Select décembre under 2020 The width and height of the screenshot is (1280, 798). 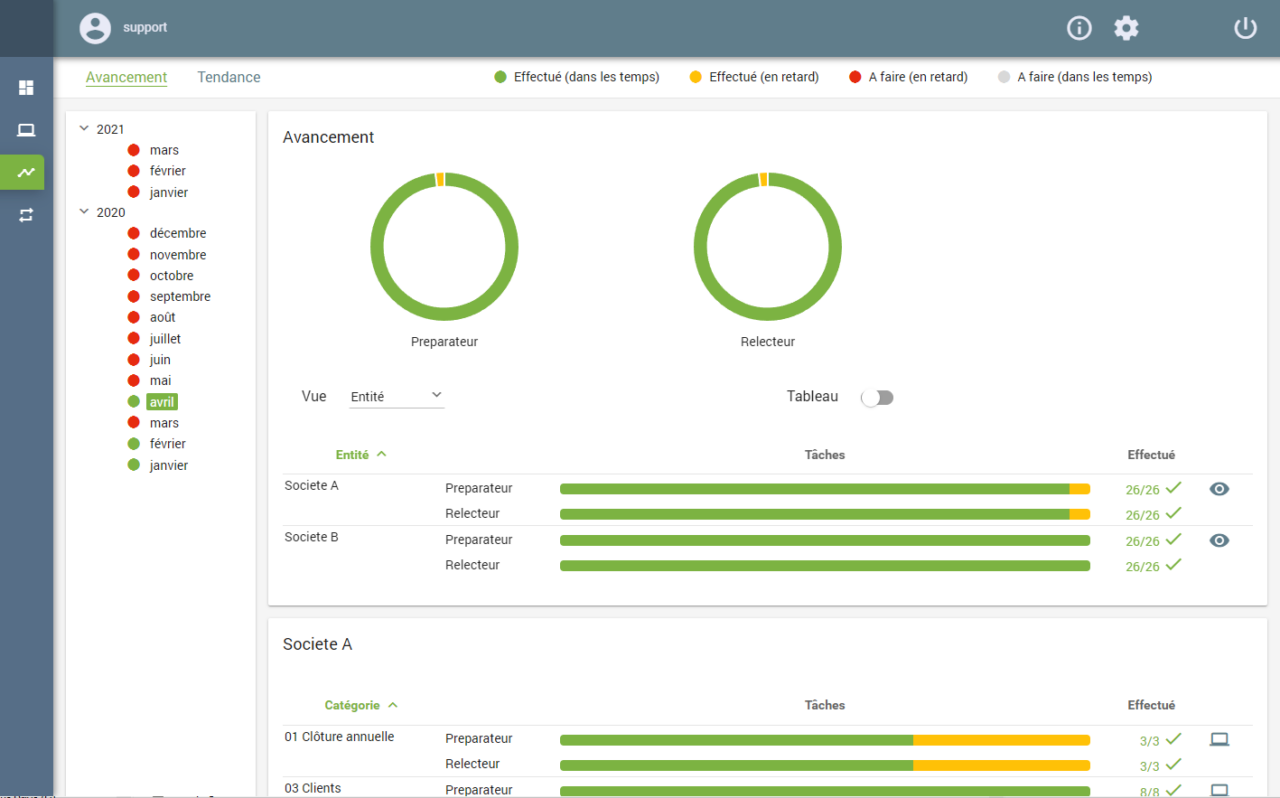coord(178,233)
